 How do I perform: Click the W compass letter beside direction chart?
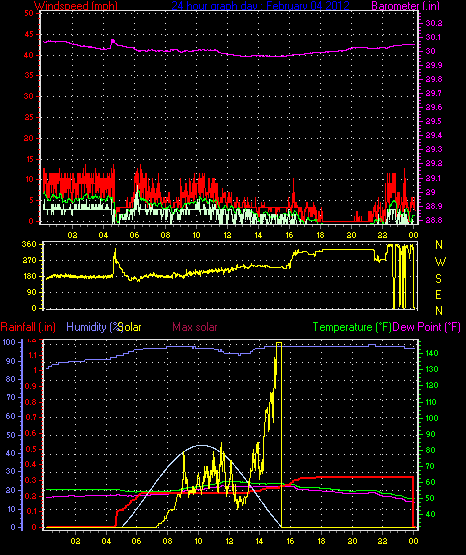[440, 262]
